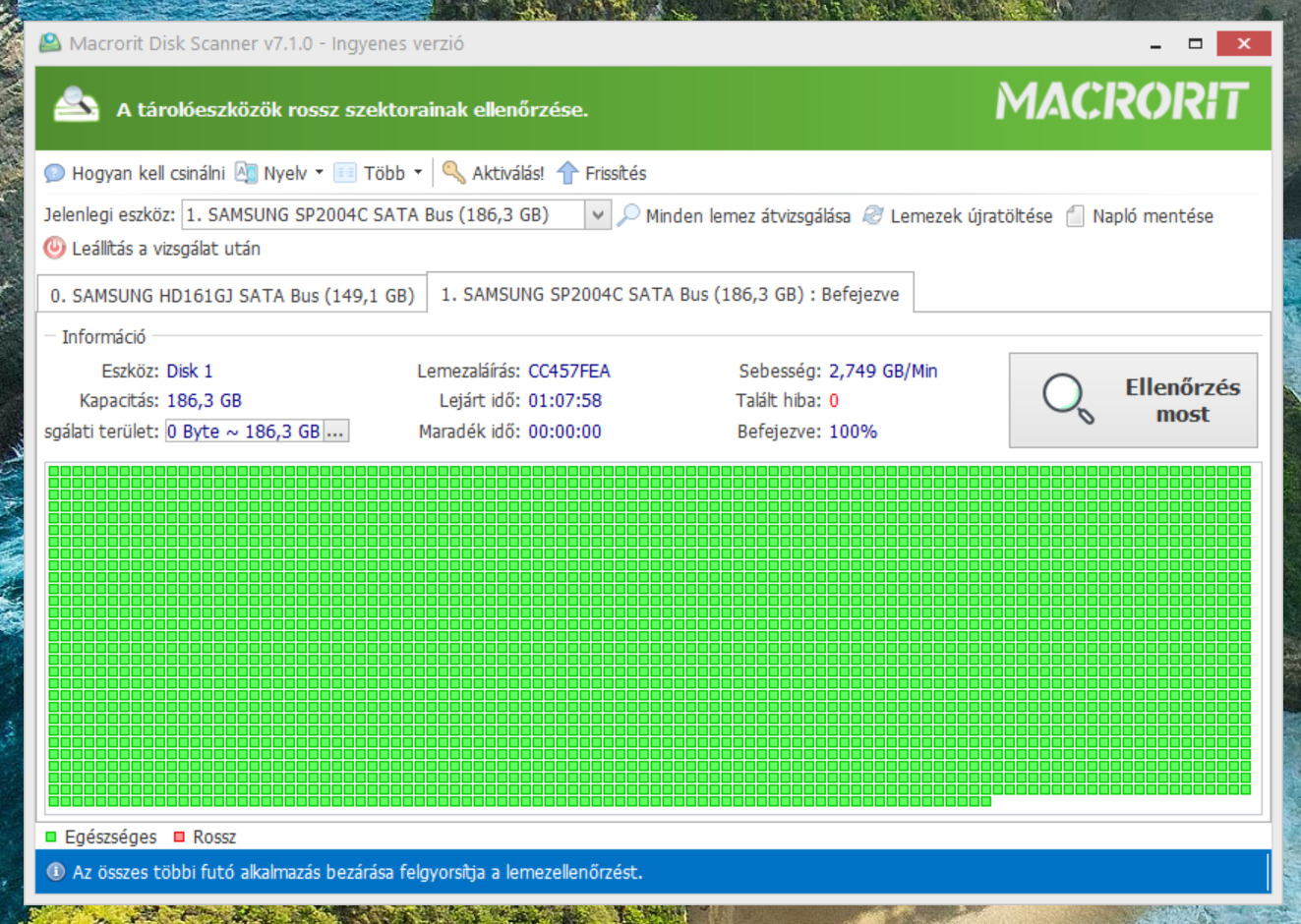The height and width of the screenshot is (924, 1301).
Task: Click the speed value '2,749 GB/Min'
Action: click(883, 372)
